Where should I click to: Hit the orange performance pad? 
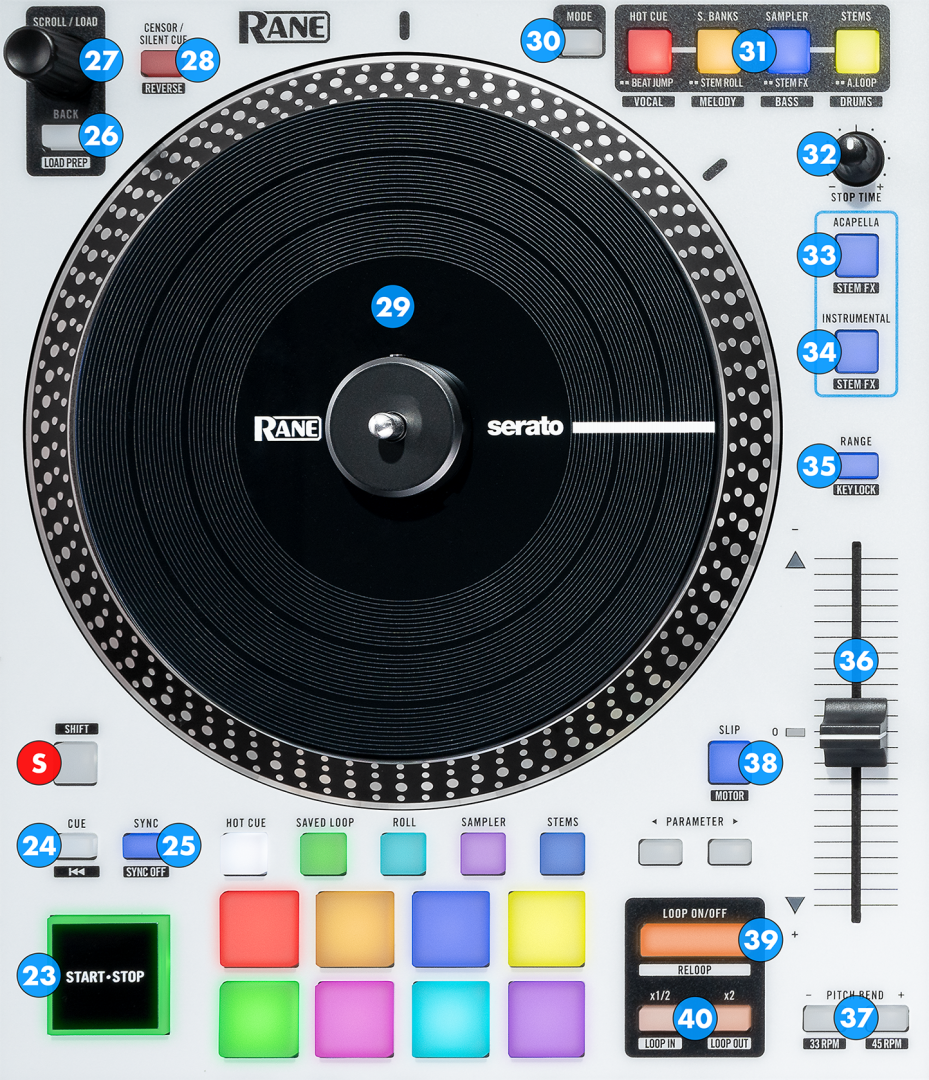(x=355, y=928)
